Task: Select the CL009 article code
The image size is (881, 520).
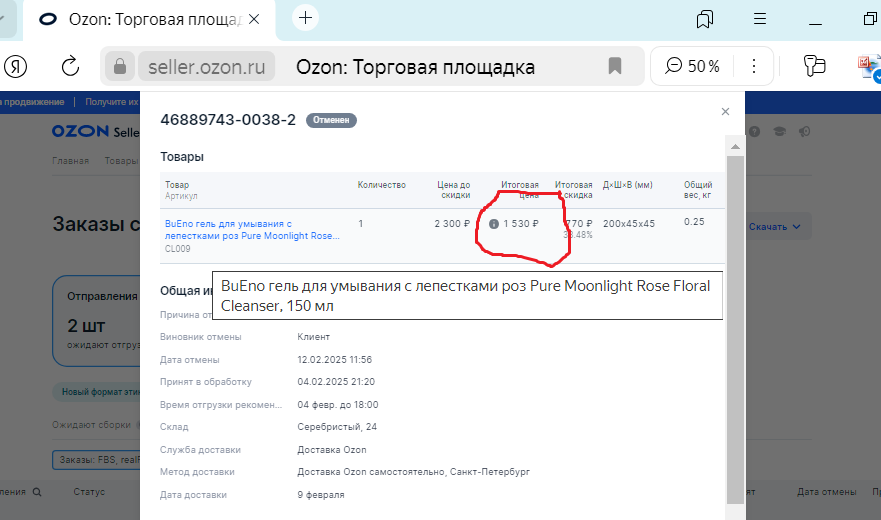Action: point(178,248)
